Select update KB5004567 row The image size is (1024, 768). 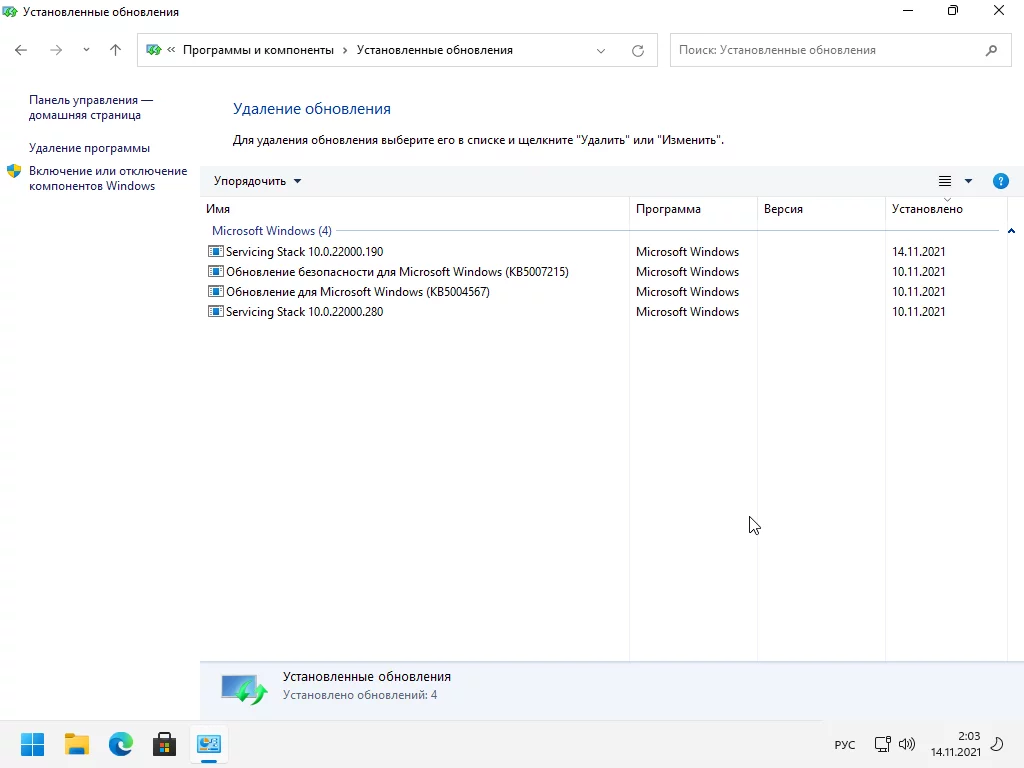(604, 292)
